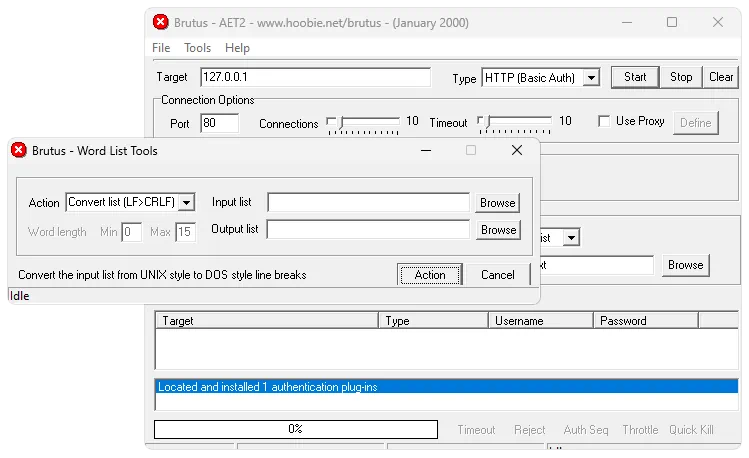Select the 'Located and installed 1 authentication plug-ins' log line
This screenshot has height=458, width=749.
(x=447, y=386)
